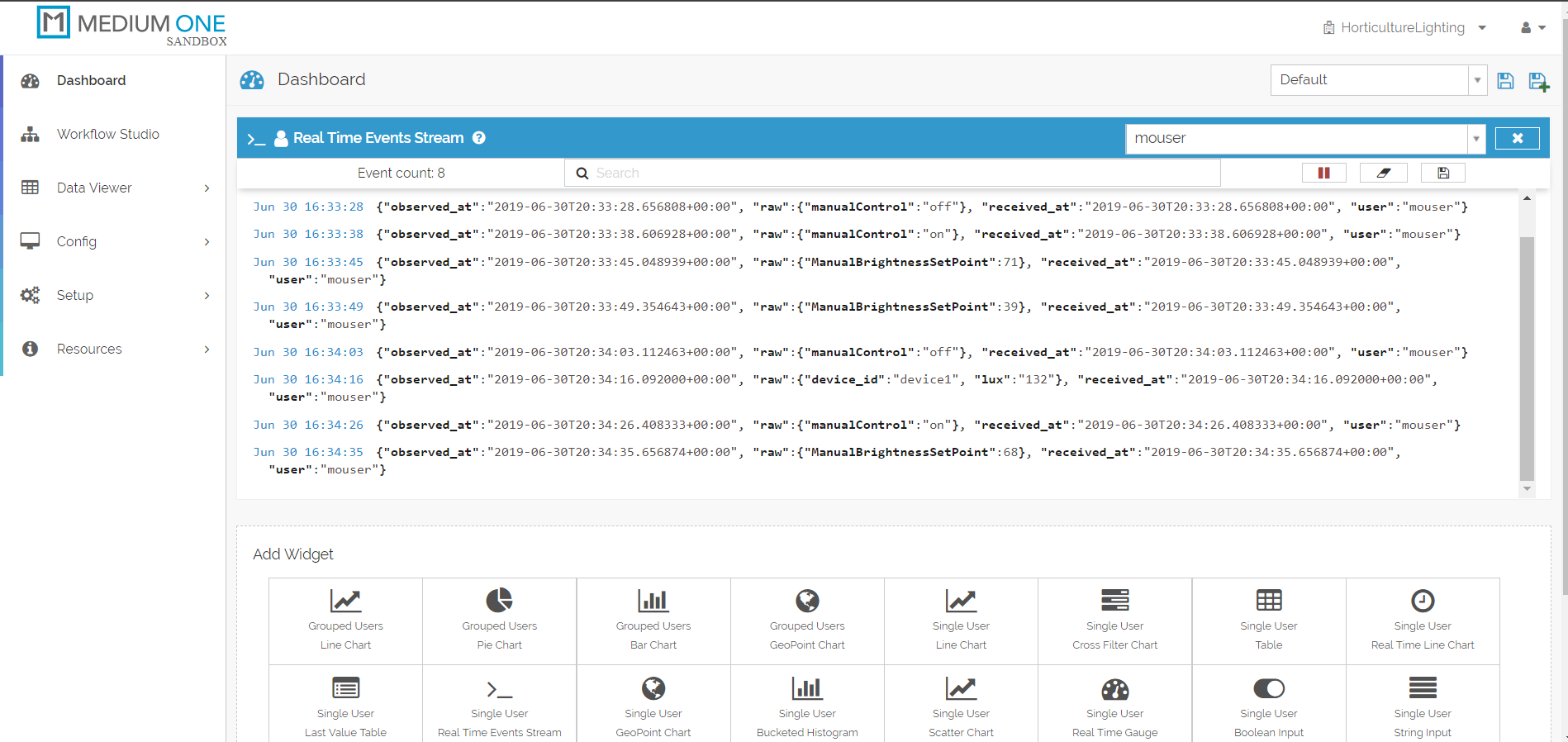The image size is (1568, 742).
Task: Open Workflow Studio from the sidebar
Action: pyautogui.click(x=107, y=134)
